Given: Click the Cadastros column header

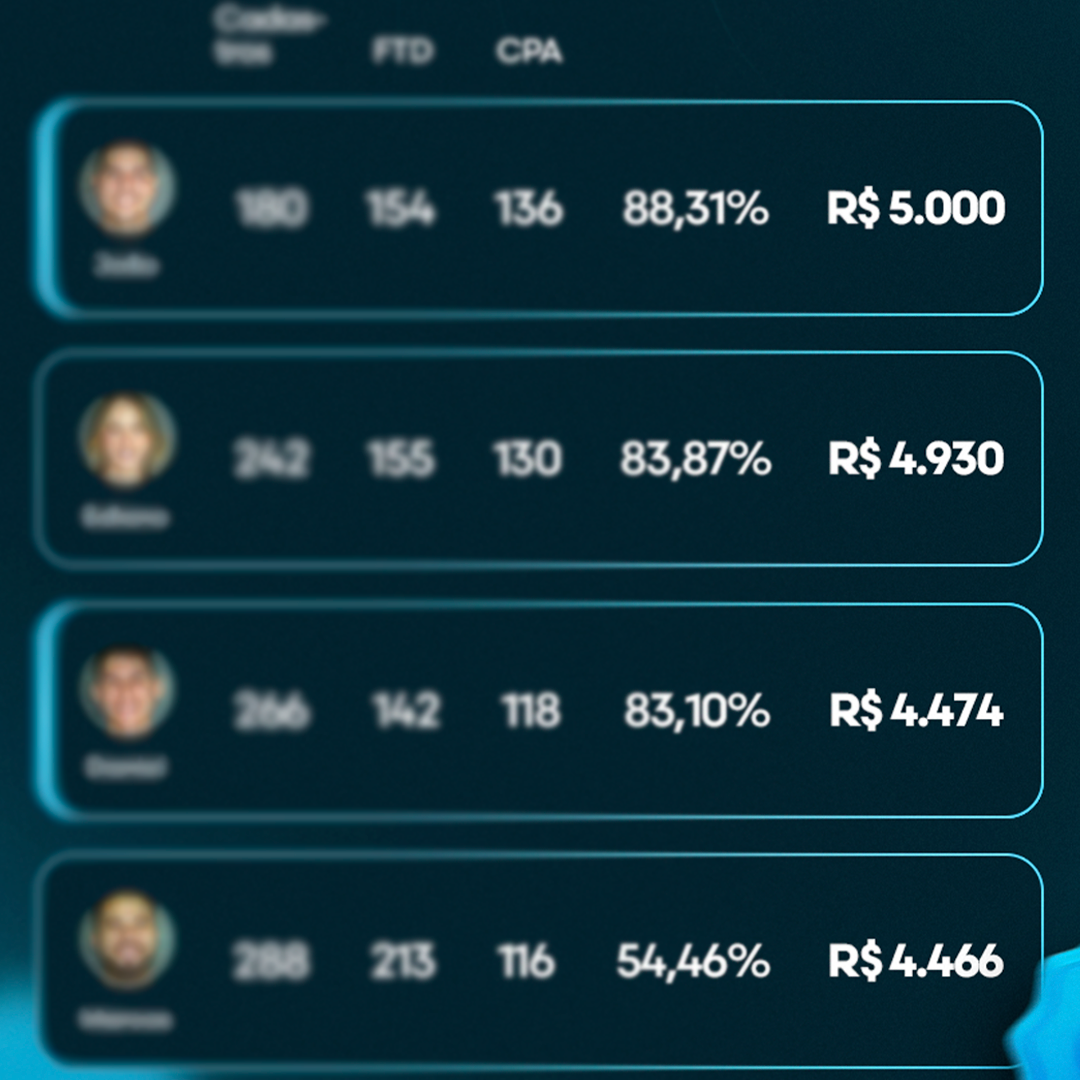Looking at the screenshot, I should point(269,37).
